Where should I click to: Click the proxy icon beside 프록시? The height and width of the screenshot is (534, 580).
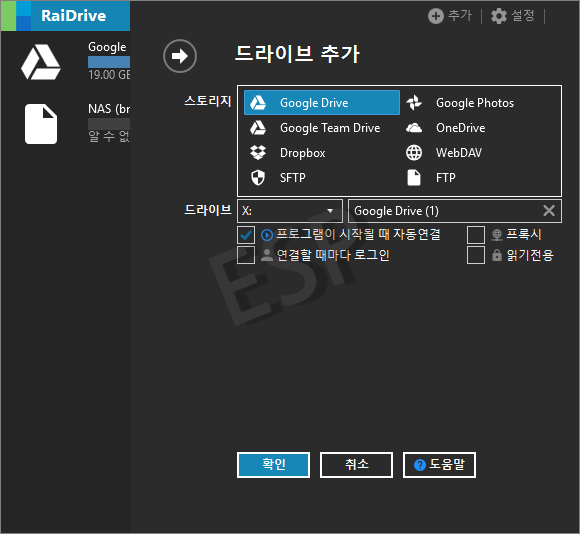point(497,235)
